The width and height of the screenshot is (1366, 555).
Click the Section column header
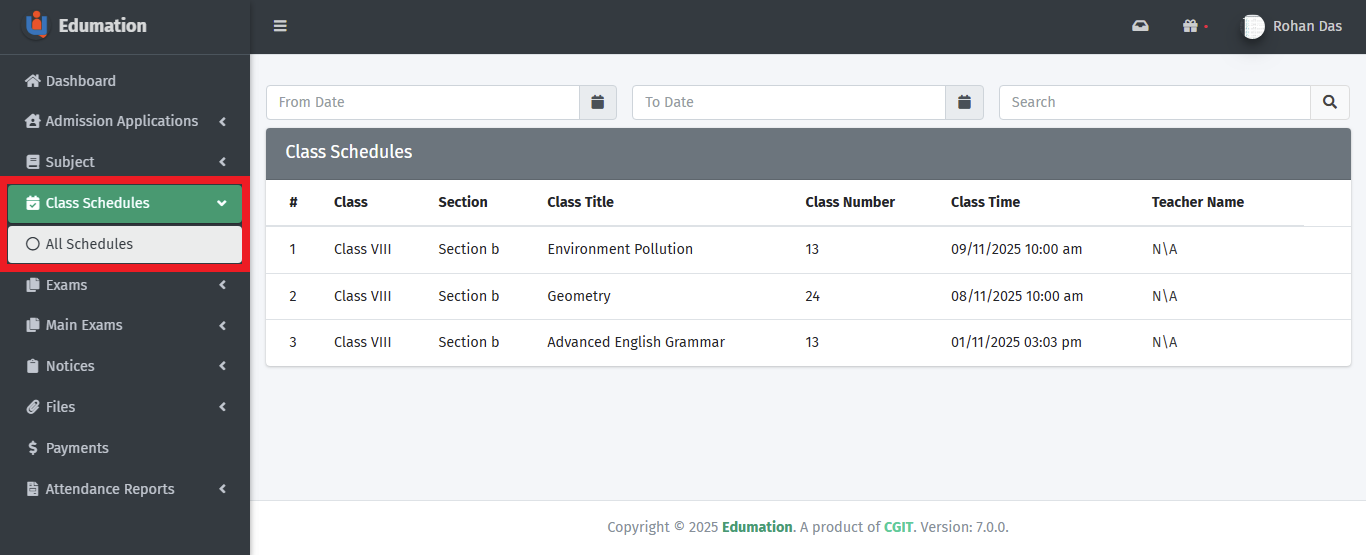pyautogui.click(x=463, y=202)
